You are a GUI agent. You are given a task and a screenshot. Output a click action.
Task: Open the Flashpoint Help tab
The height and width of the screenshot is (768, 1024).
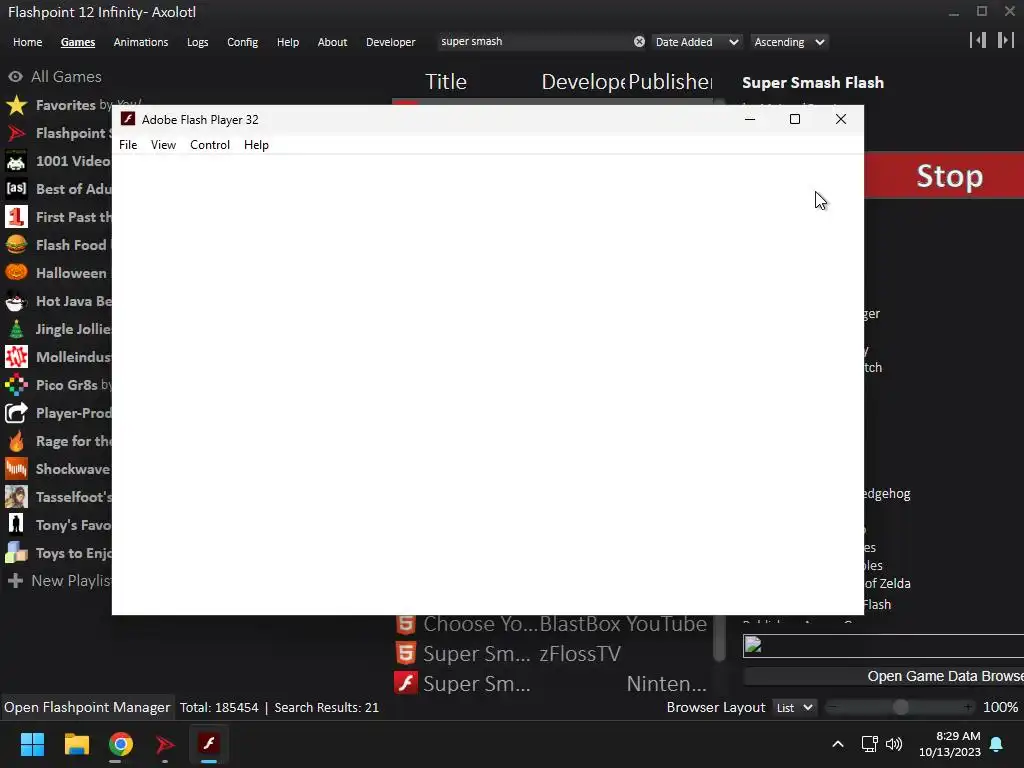pos(287,42)
